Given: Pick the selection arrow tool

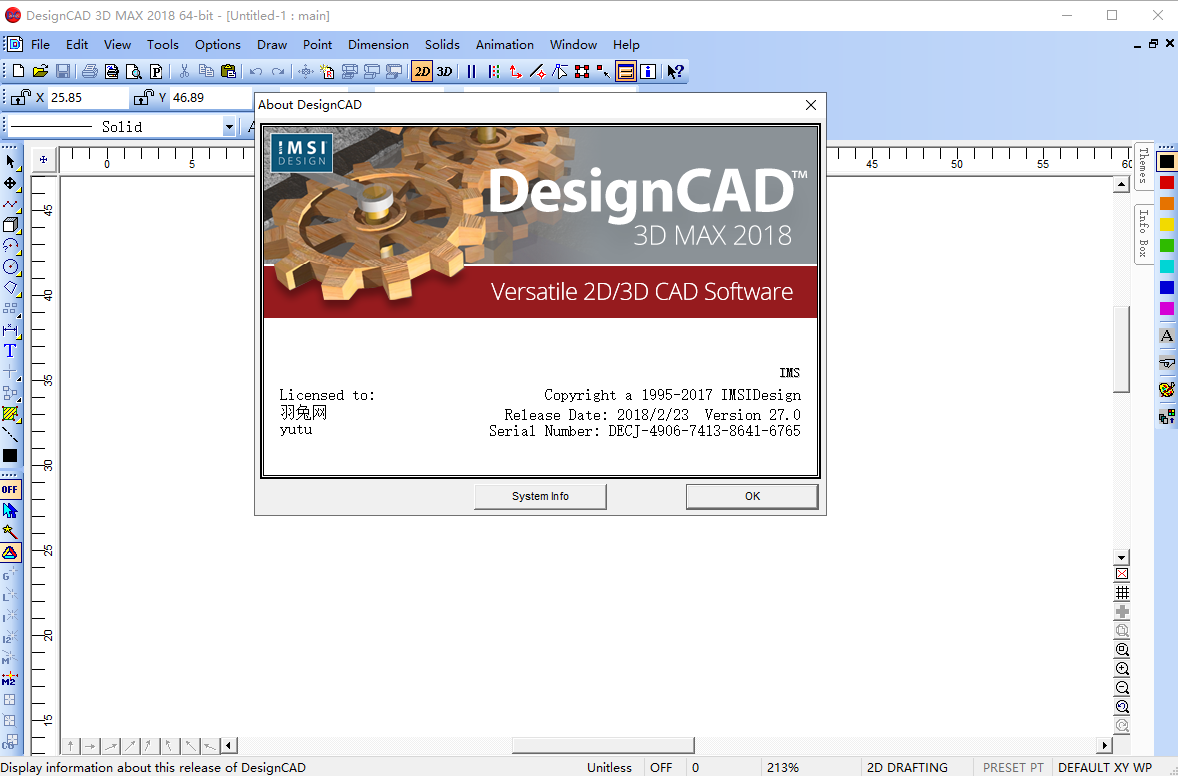Looking at the screenshot, I should 13,162.
